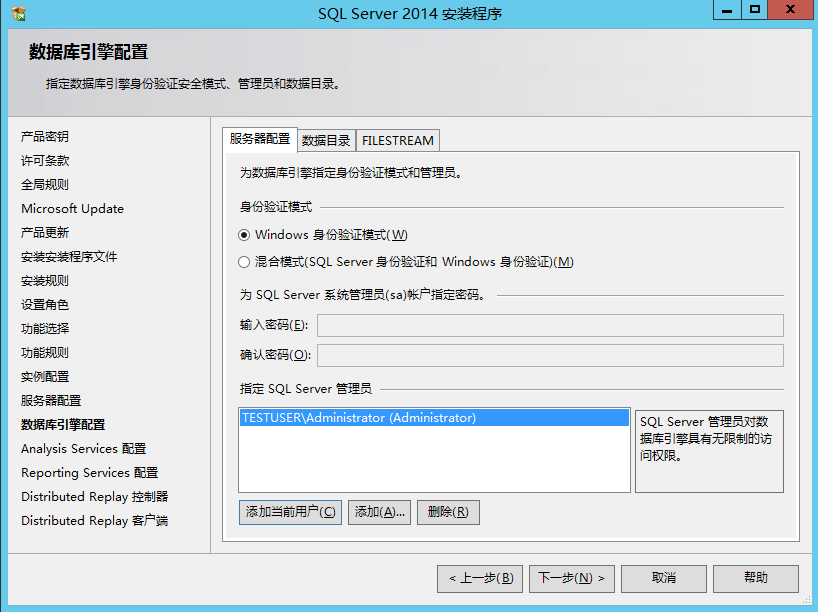
Task: Click 实例配置 step in sidebar
Action: (45, 377)
